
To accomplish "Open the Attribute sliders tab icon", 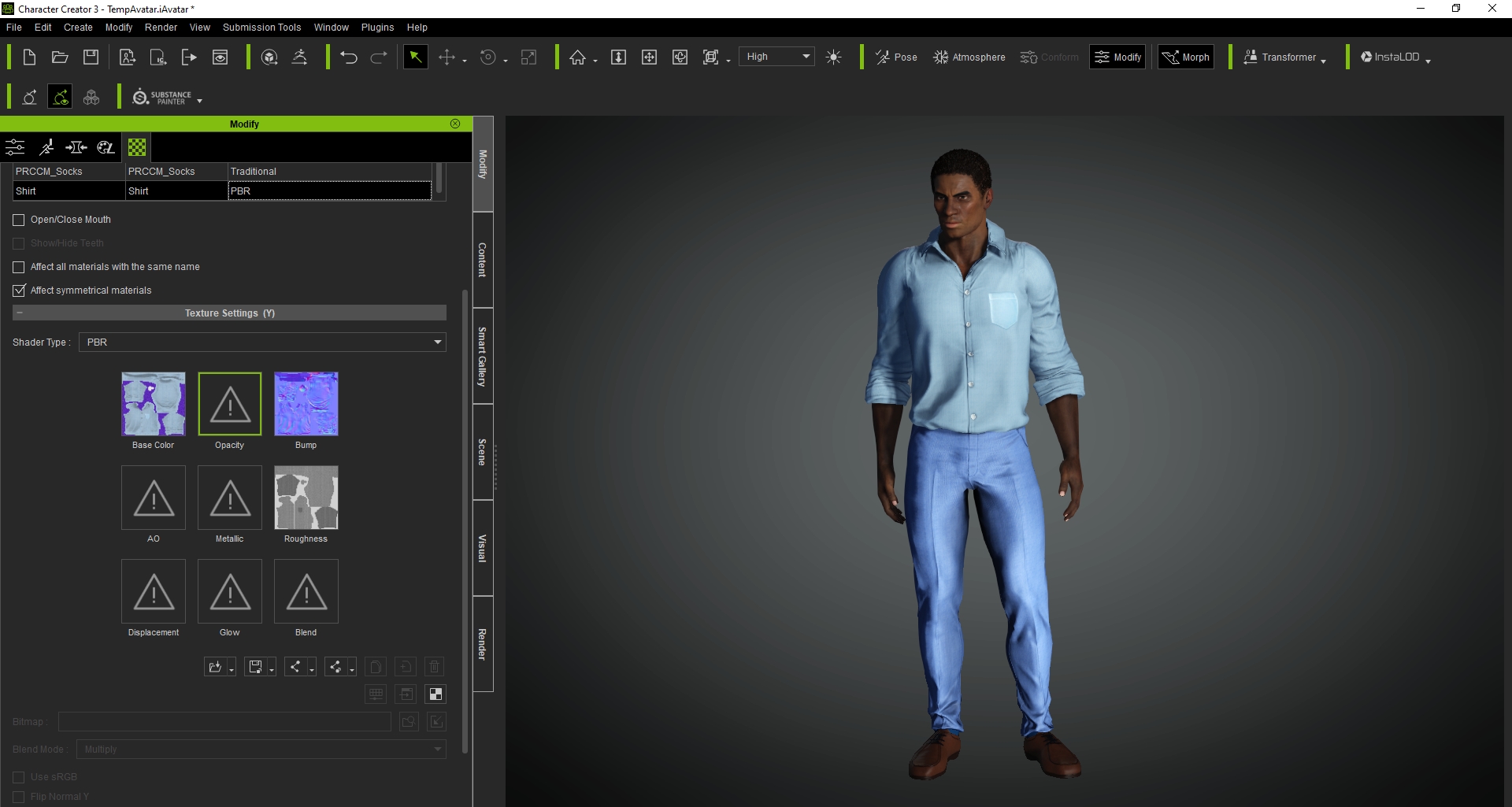I will pyautogui.click(x=15, y=147).
